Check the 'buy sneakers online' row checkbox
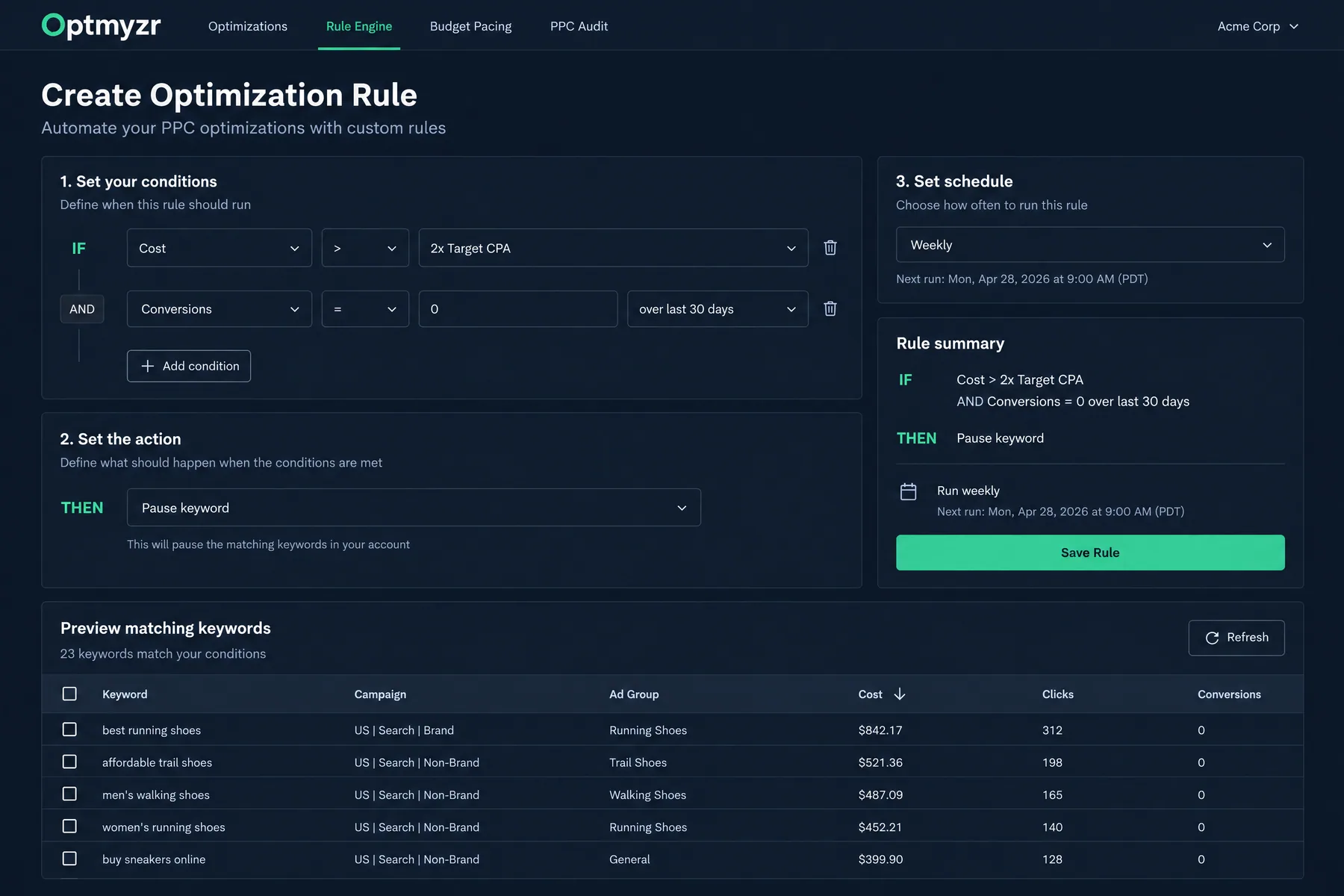The width and height of the screenshot is (1344, 896). click(69, 859)
